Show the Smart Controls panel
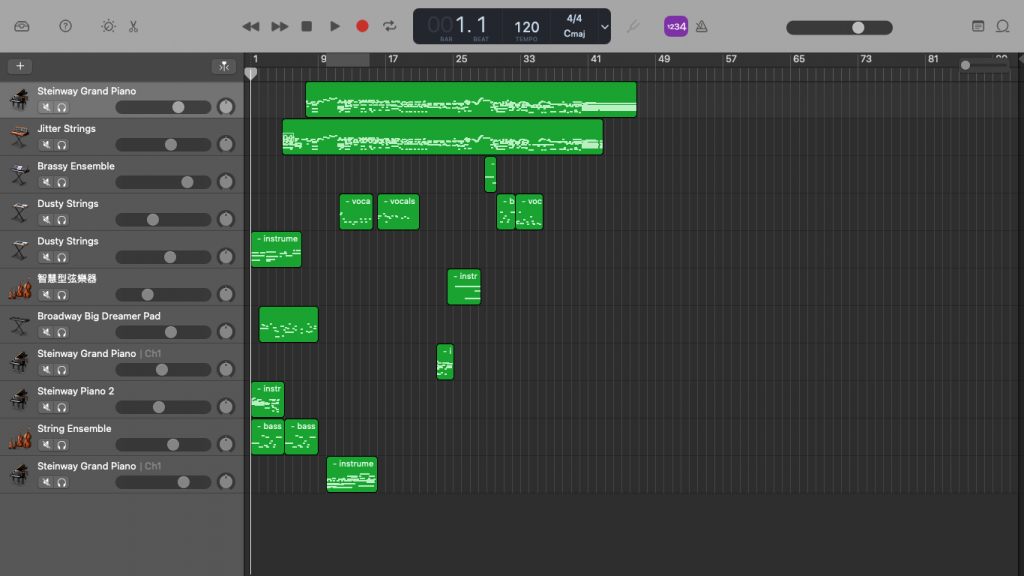Image resolution: width=1024 pixels, height=576 pixels. coord(108,26)
